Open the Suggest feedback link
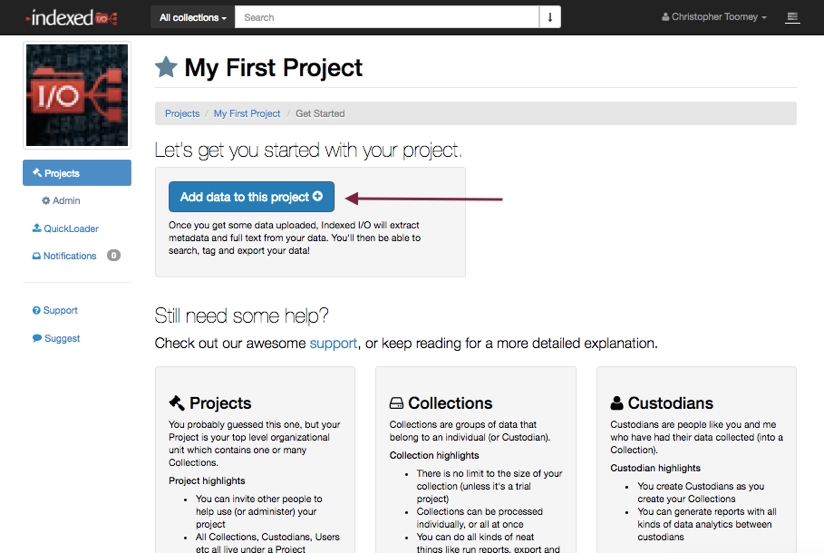Screen dimensions: 824x553 click(56, 338)
